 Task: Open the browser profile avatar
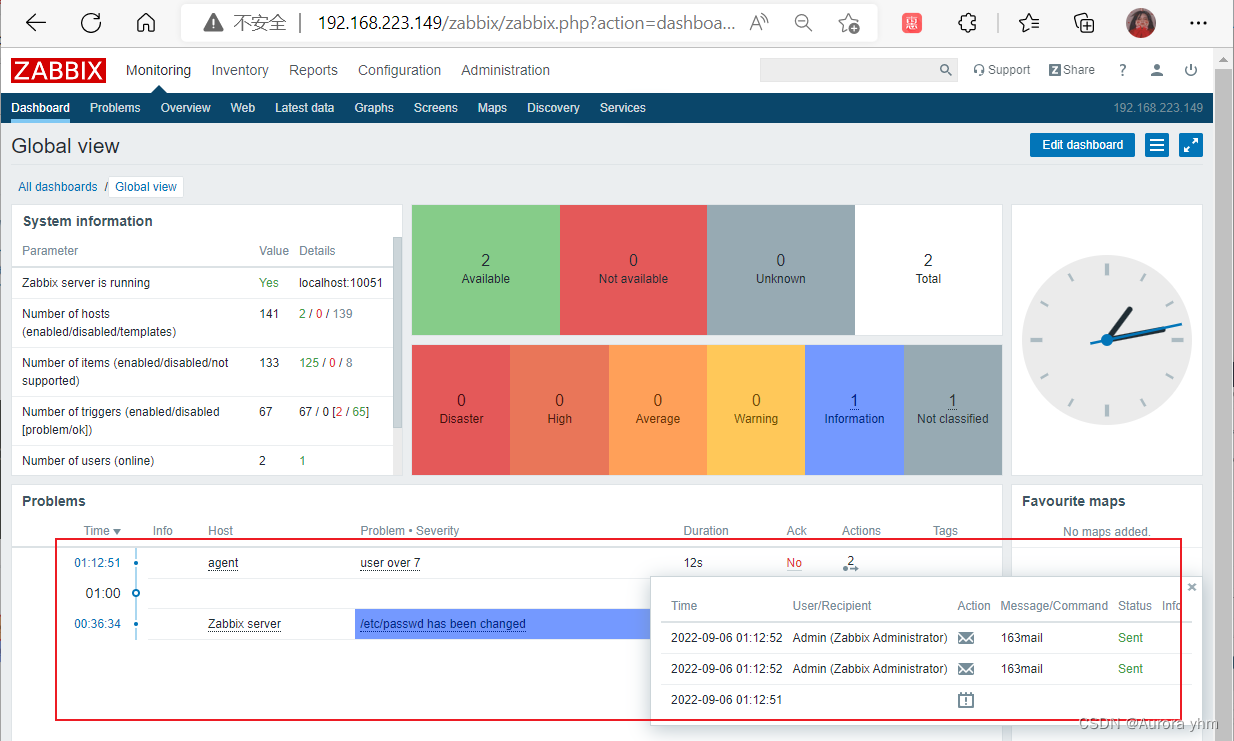tap(1141, 22)
